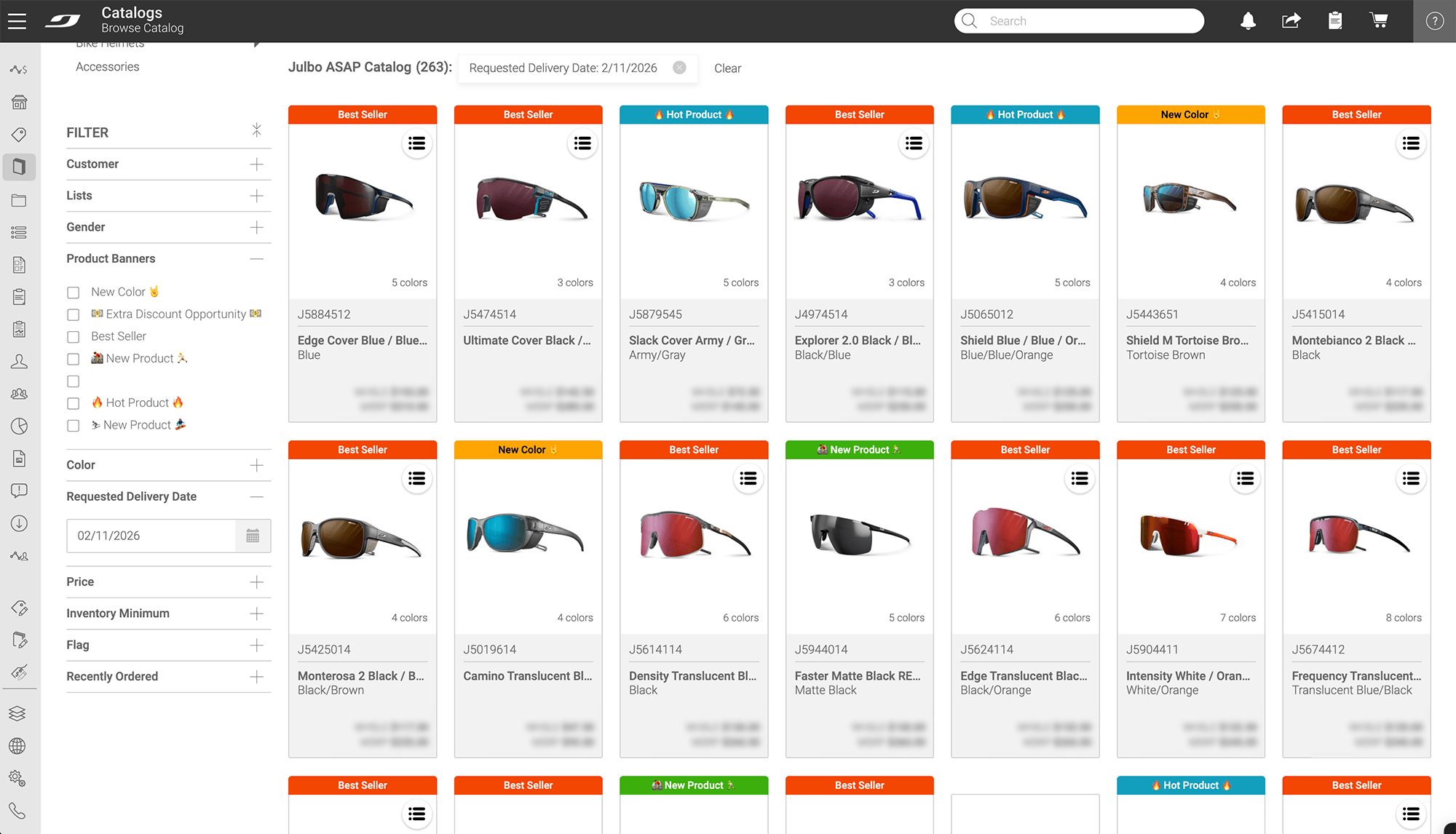Select the globe icon in the left sidebar
This screenshot has height=834, width=1456.
pos(19,745)
